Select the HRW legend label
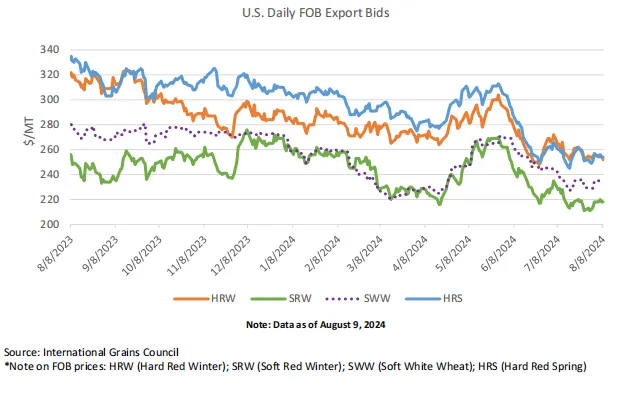 pos(223,299)
